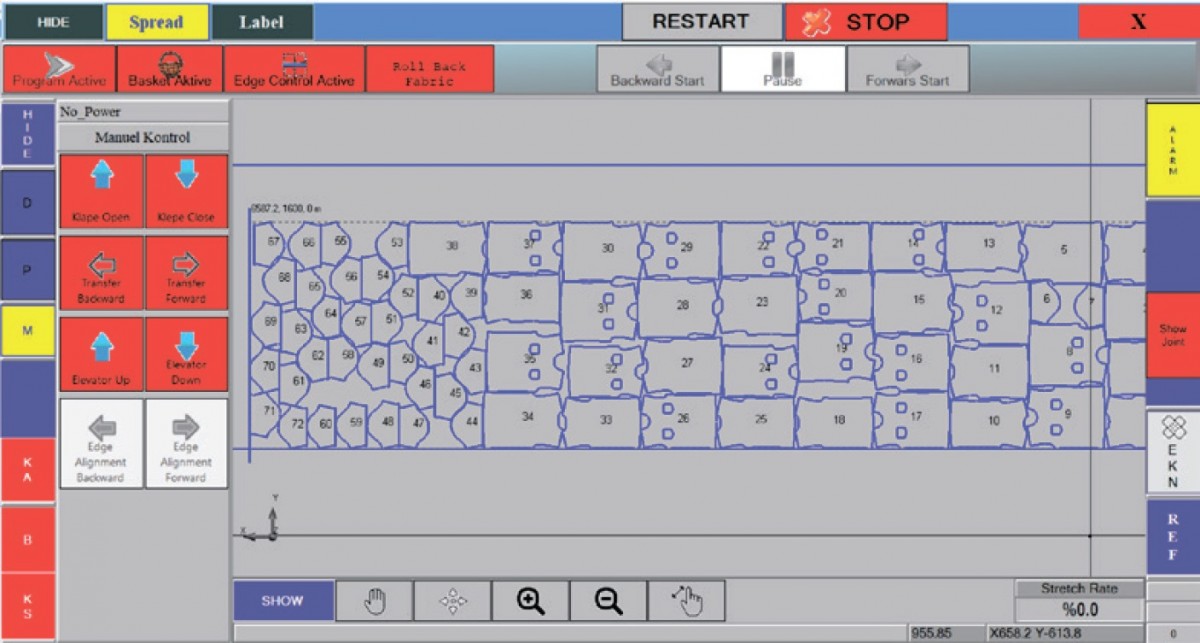Open the yellow ALARM side panel
1200x643 pixels.
pyautogui.click(x=1172, y=151)
